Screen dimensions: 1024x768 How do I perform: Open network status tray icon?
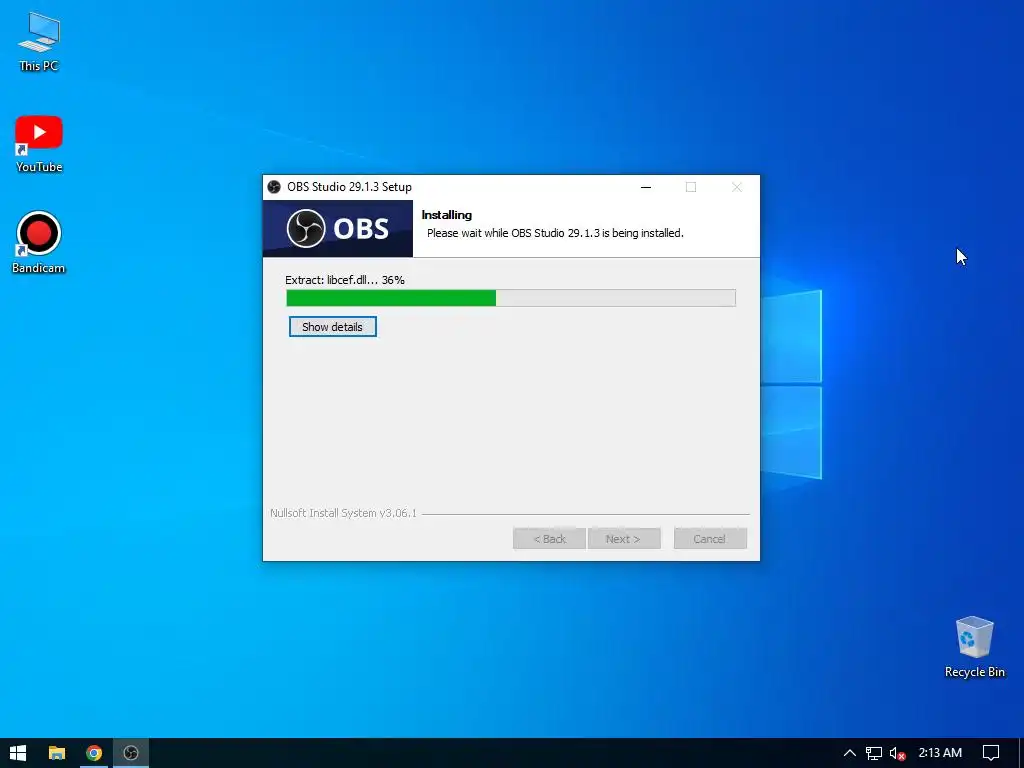874,753
